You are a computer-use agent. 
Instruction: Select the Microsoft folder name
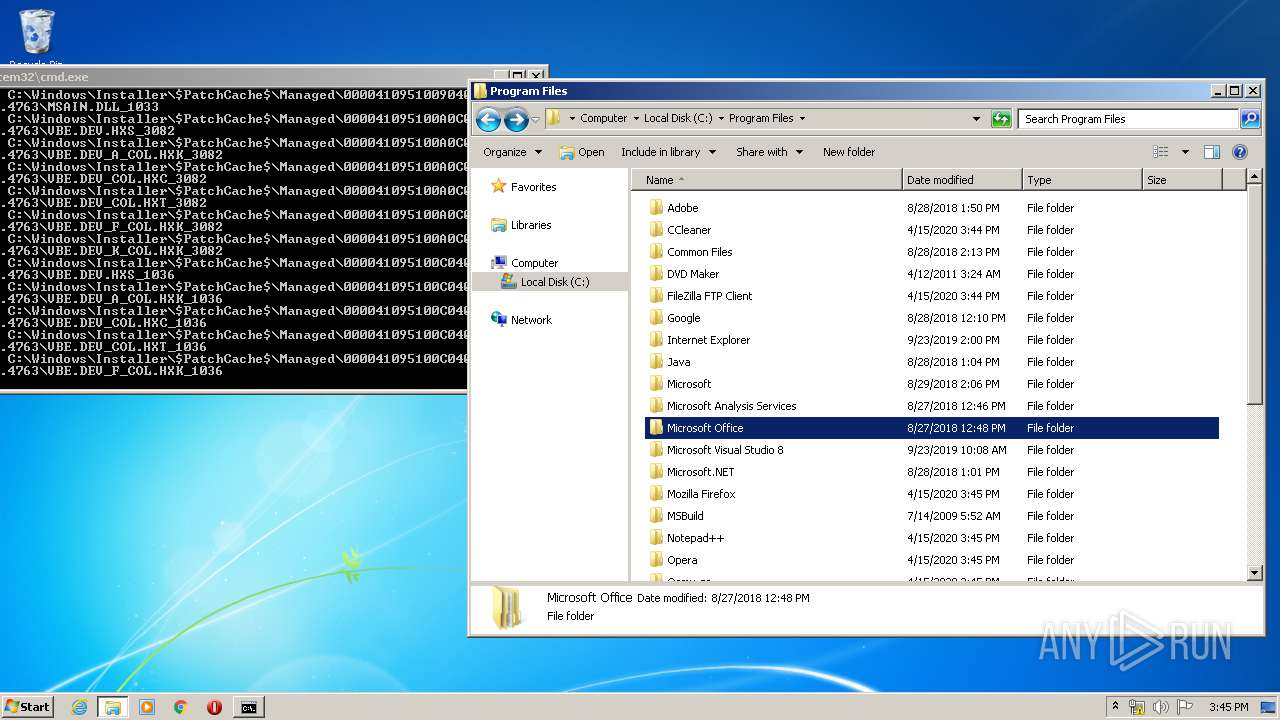click(689, 384)
